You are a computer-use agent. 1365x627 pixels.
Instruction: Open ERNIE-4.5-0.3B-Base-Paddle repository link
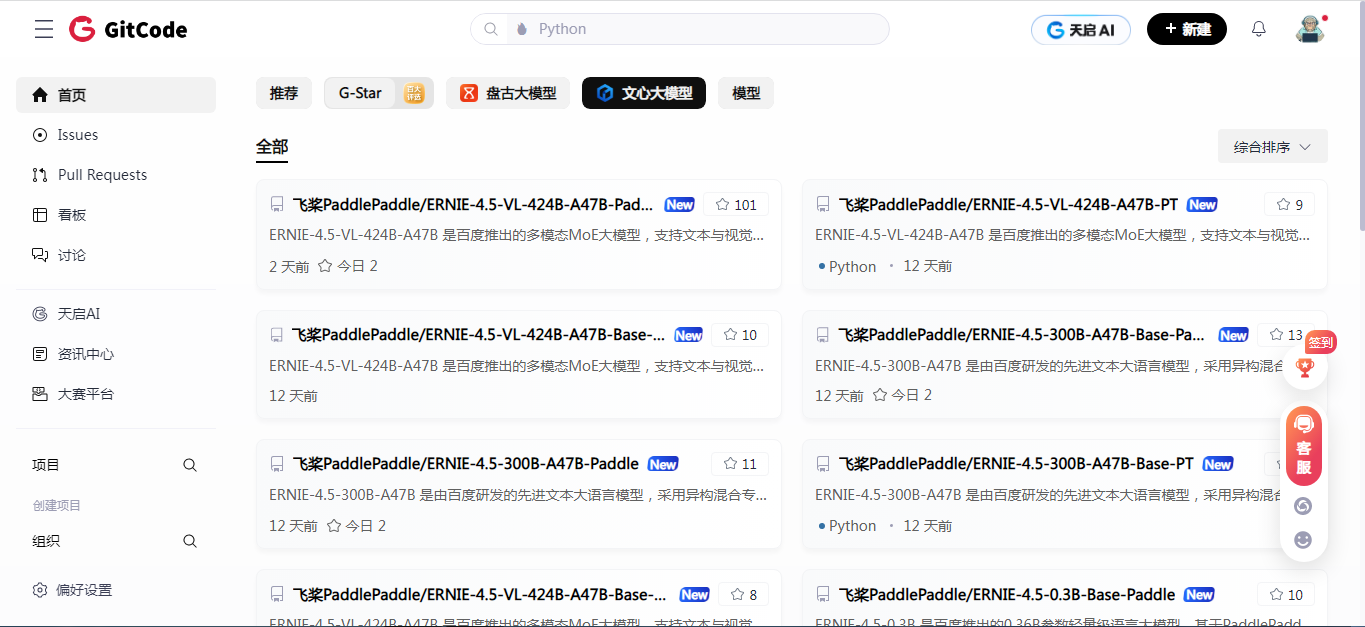point(1007,594)
